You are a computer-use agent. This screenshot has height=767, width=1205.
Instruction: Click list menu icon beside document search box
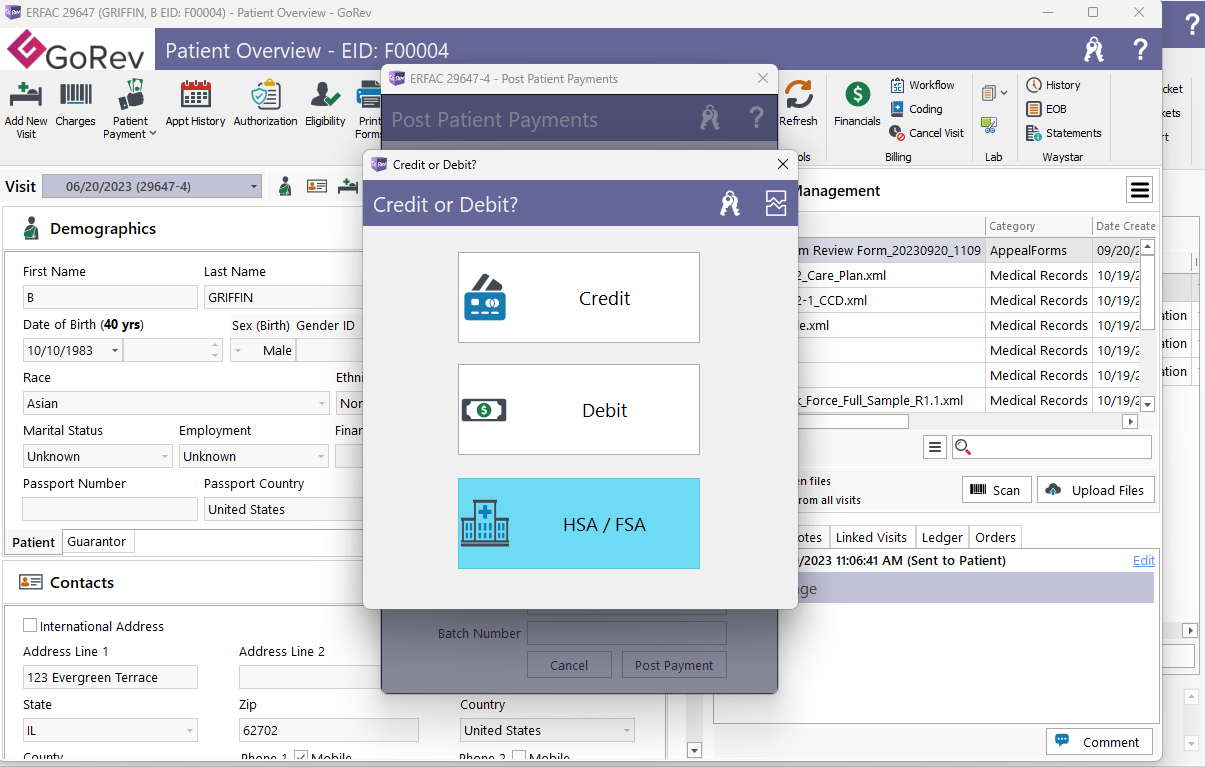935,447
